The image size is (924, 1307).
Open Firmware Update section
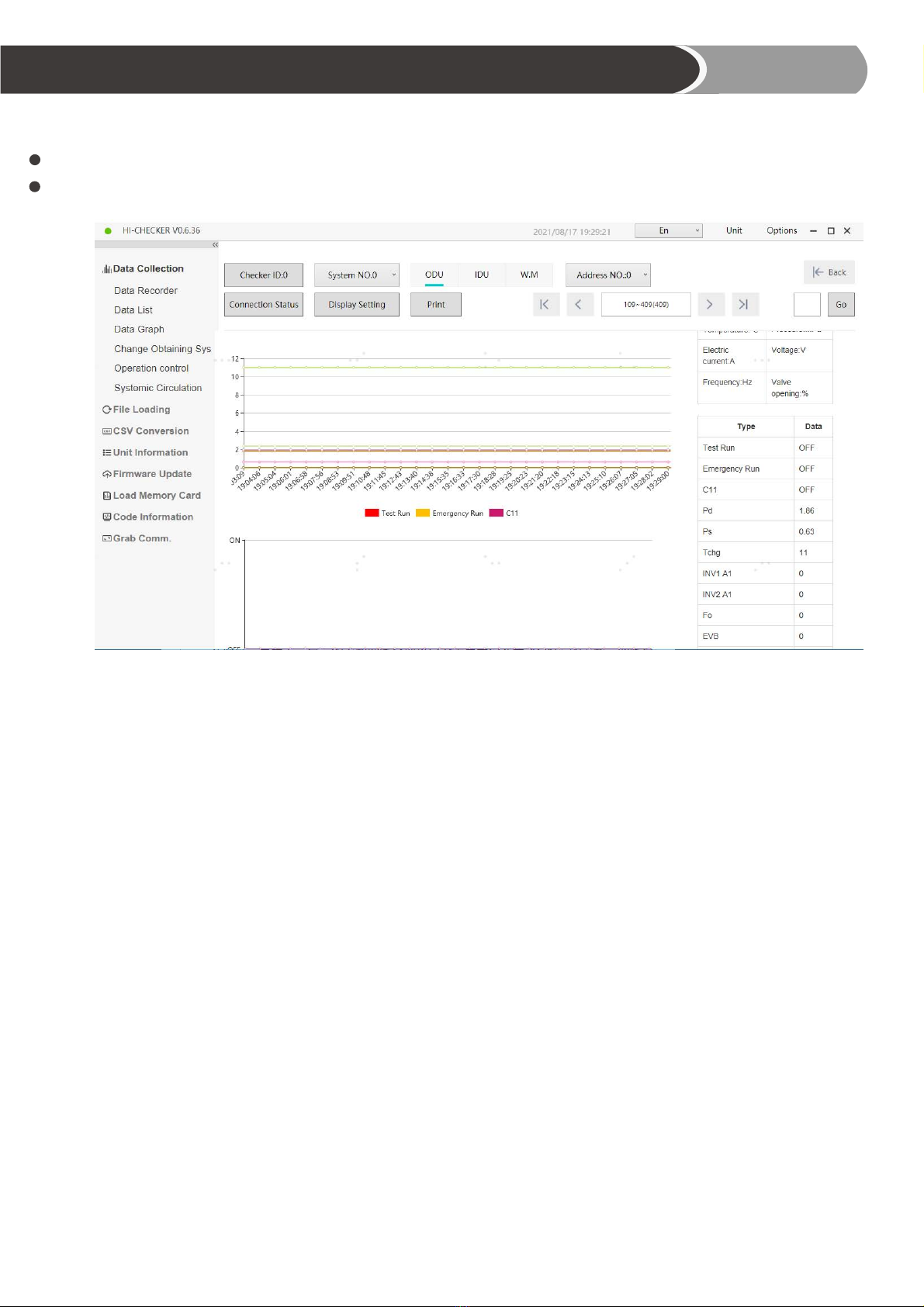point(153,474)
